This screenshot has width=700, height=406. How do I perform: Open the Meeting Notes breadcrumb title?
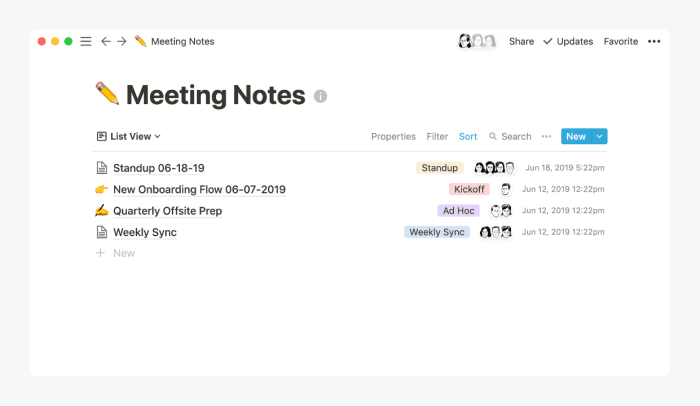point(183,42)
